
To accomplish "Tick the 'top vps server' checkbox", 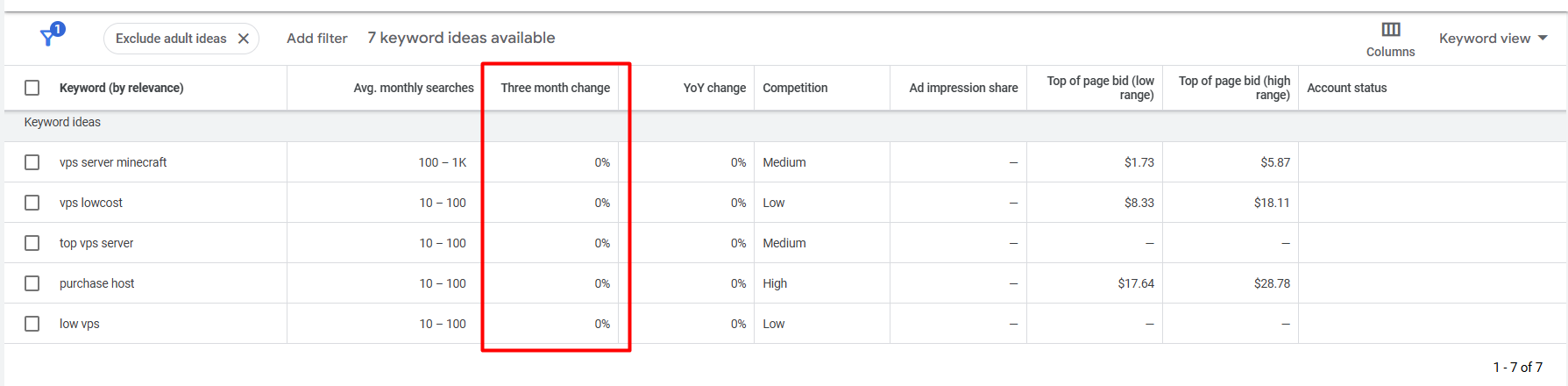I will [x=32, y=243].
